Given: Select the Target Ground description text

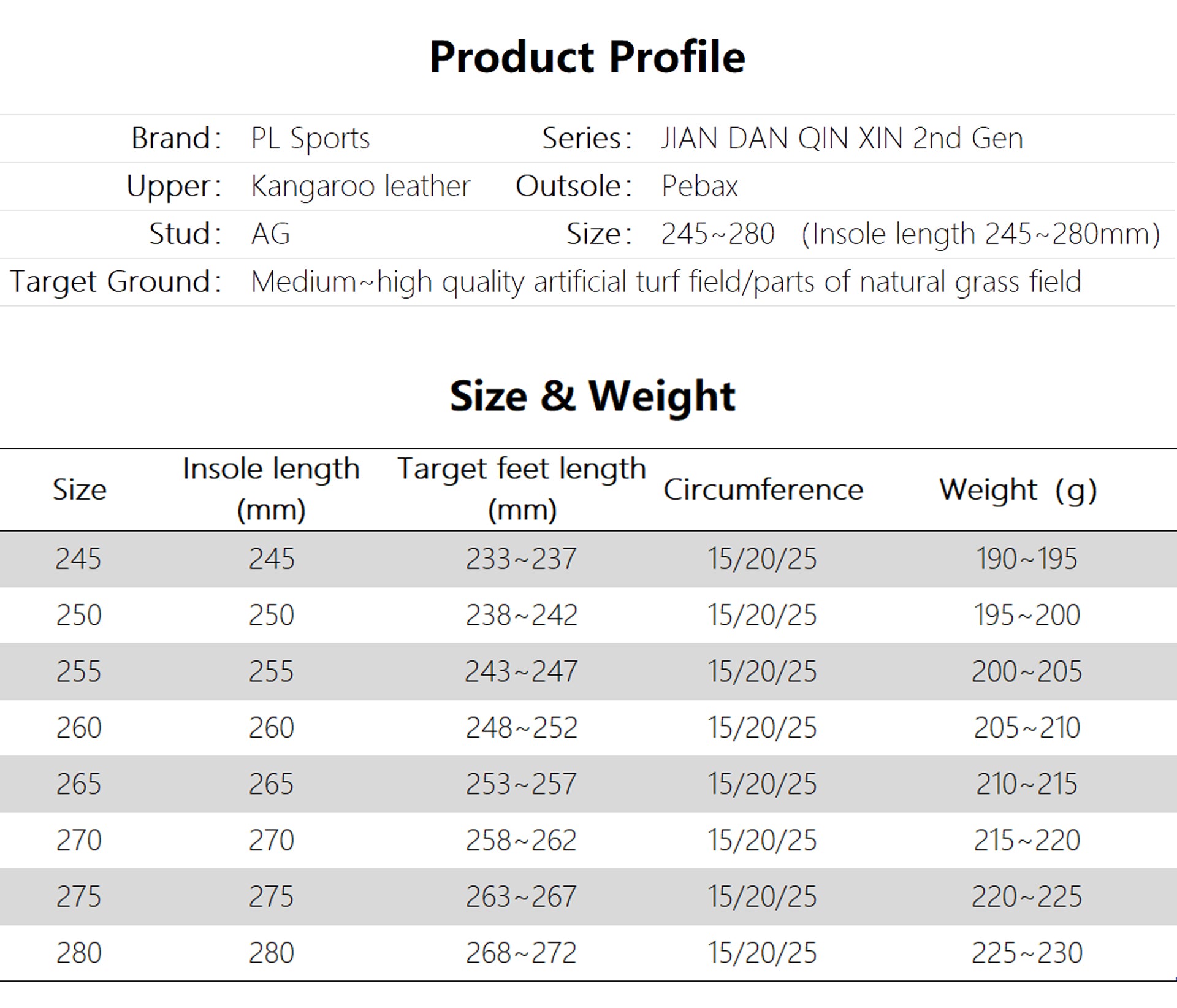Looking at the screenshot, I should [x=666, y=282].
